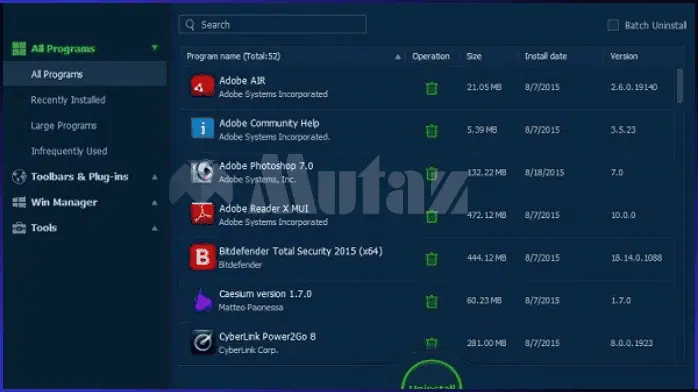
Task: Click trash icon for Caesium version 1.7.0
Action: click(x=431, y=301)
